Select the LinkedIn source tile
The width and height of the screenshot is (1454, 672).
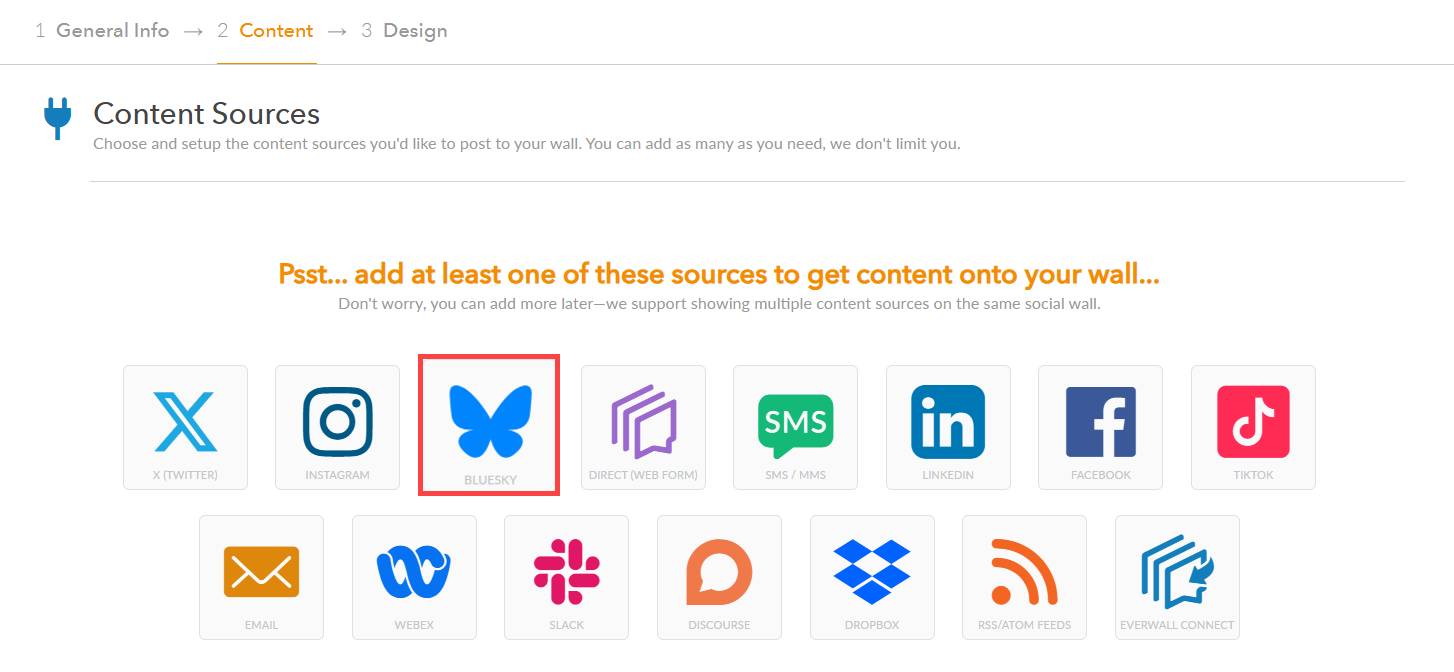coord(948,427)
